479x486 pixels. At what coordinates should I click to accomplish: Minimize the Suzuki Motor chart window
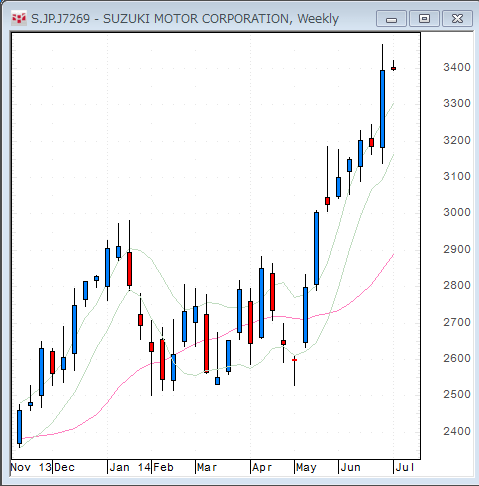(391, 19)
